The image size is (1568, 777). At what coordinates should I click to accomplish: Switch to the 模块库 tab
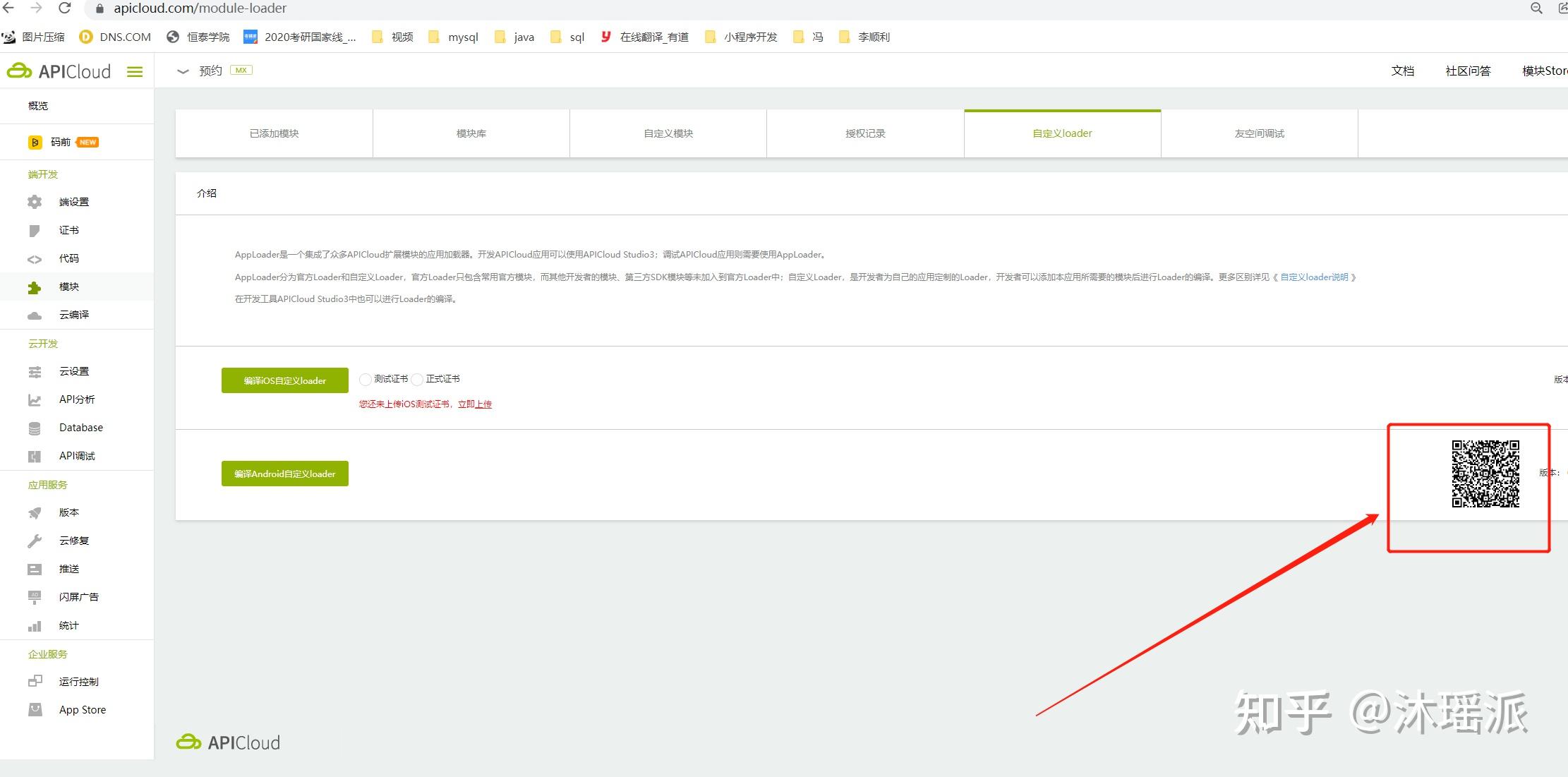pos(471,133)
